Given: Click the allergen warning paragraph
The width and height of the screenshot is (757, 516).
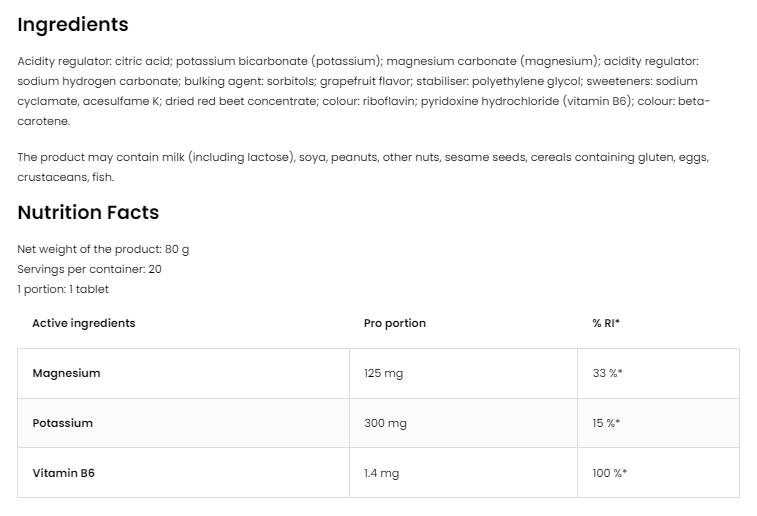Looking at the screenshot, I should tap(360, 167).
